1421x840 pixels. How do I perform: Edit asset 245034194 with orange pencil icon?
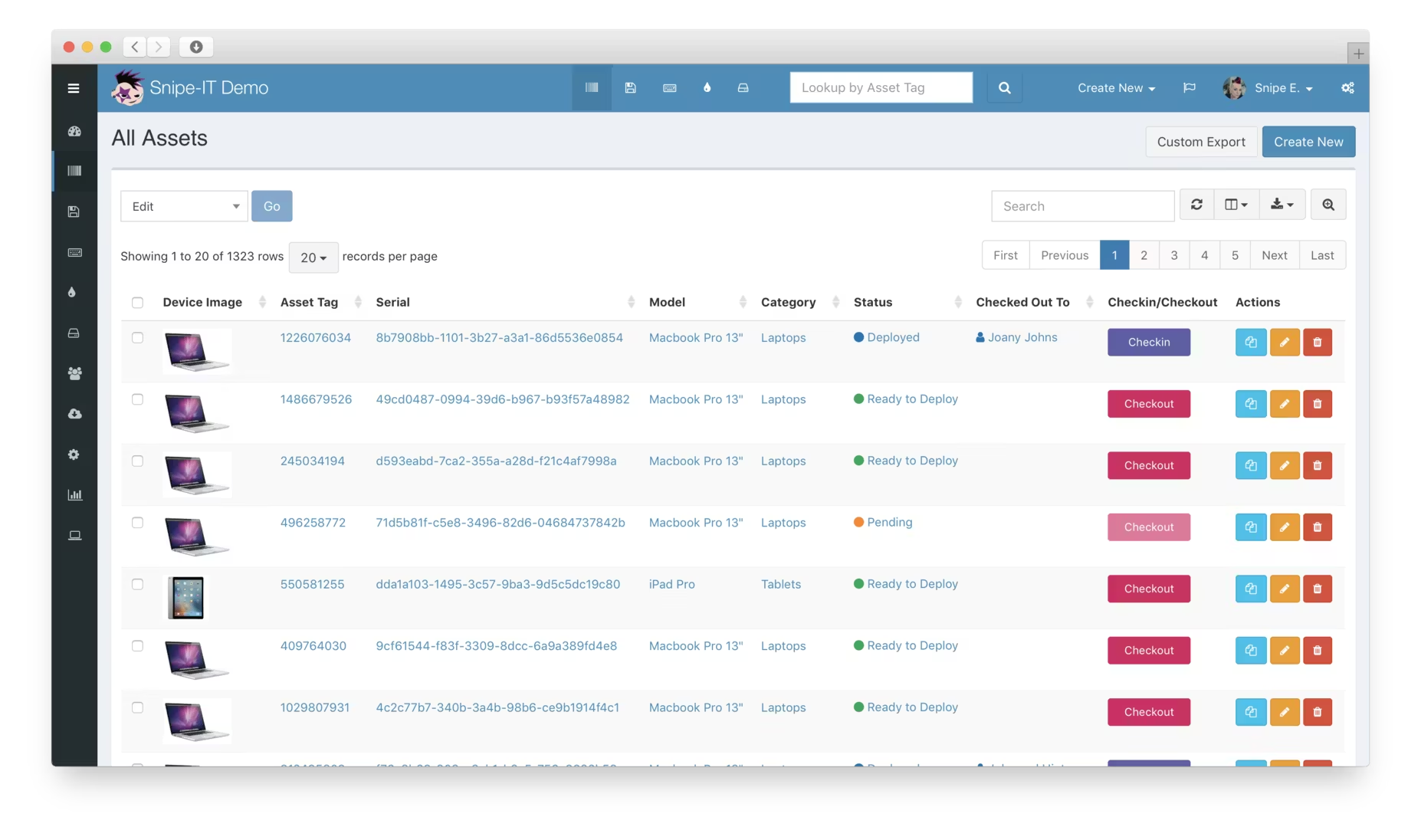[1284, 466]
